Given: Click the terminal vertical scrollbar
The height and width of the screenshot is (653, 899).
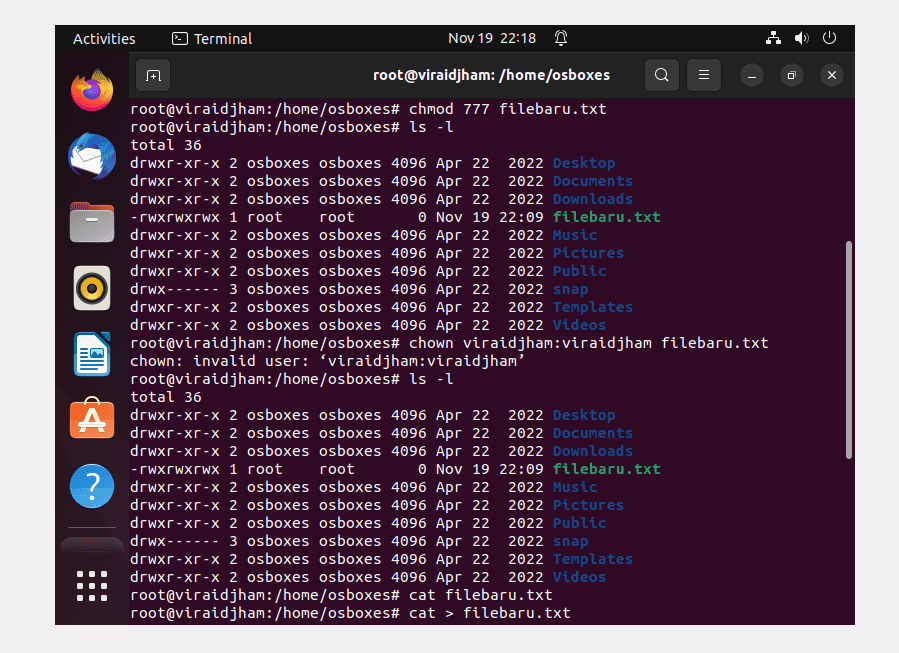Looking at the screenshot, I should click(849, 350).
